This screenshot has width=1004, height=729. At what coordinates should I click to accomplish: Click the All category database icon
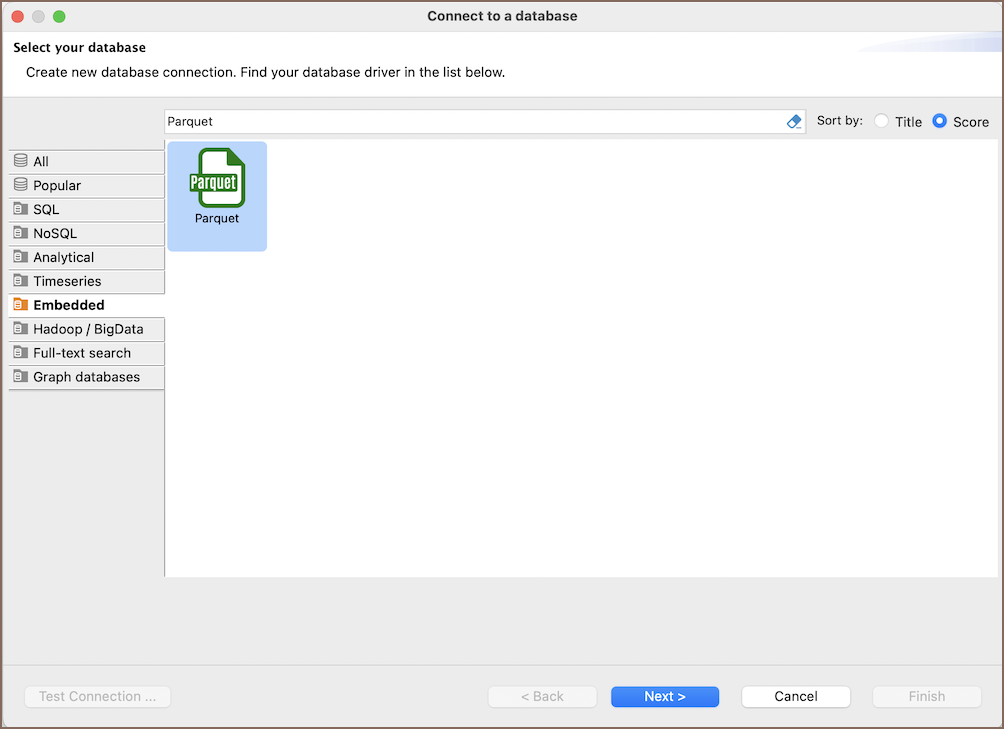(21, 161)
